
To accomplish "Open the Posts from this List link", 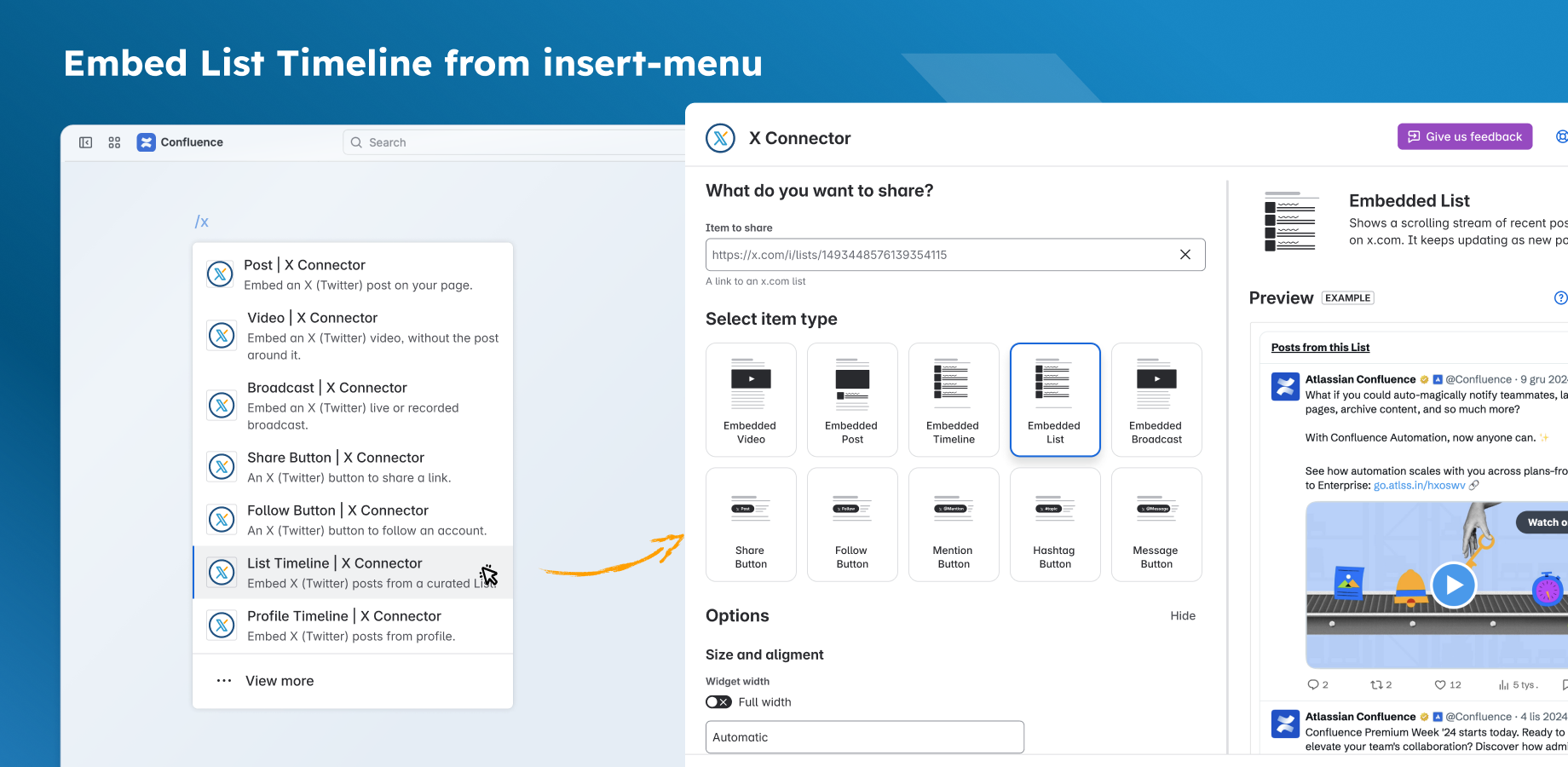I will [x=1320, y=348].
